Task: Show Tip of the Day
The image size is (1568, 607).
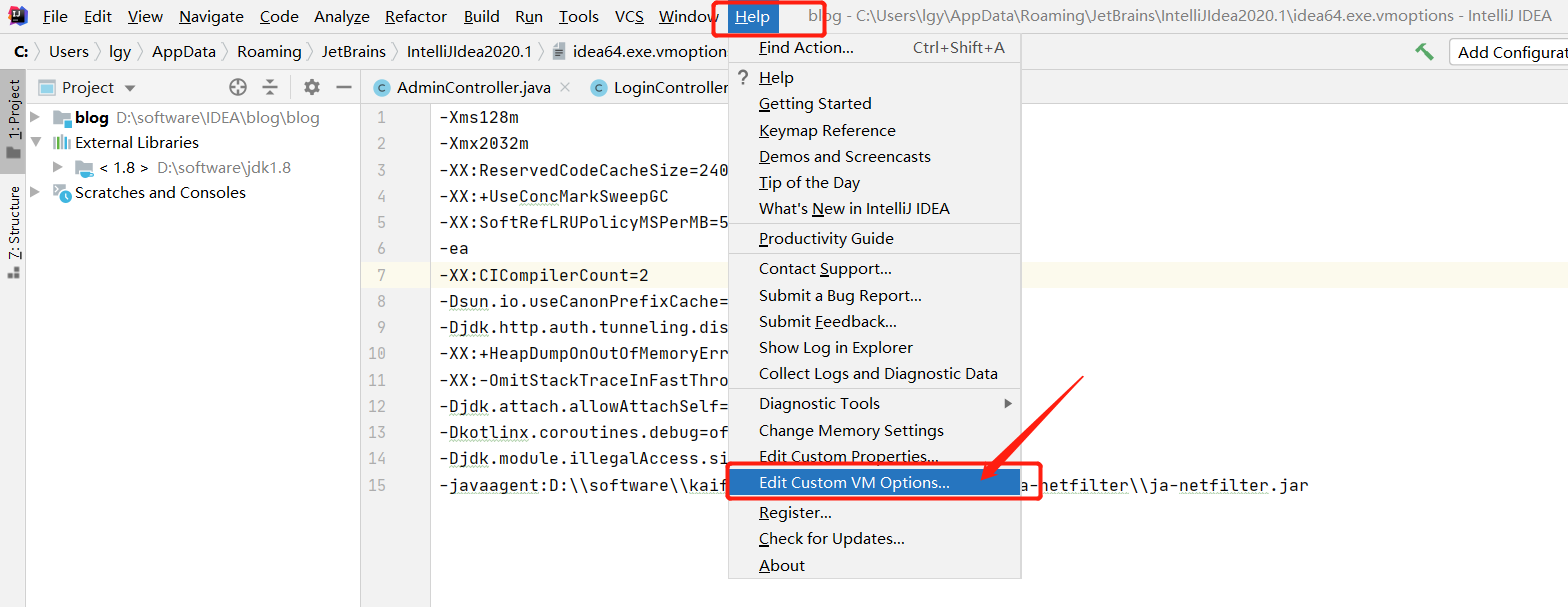Action: pos(874,183)
